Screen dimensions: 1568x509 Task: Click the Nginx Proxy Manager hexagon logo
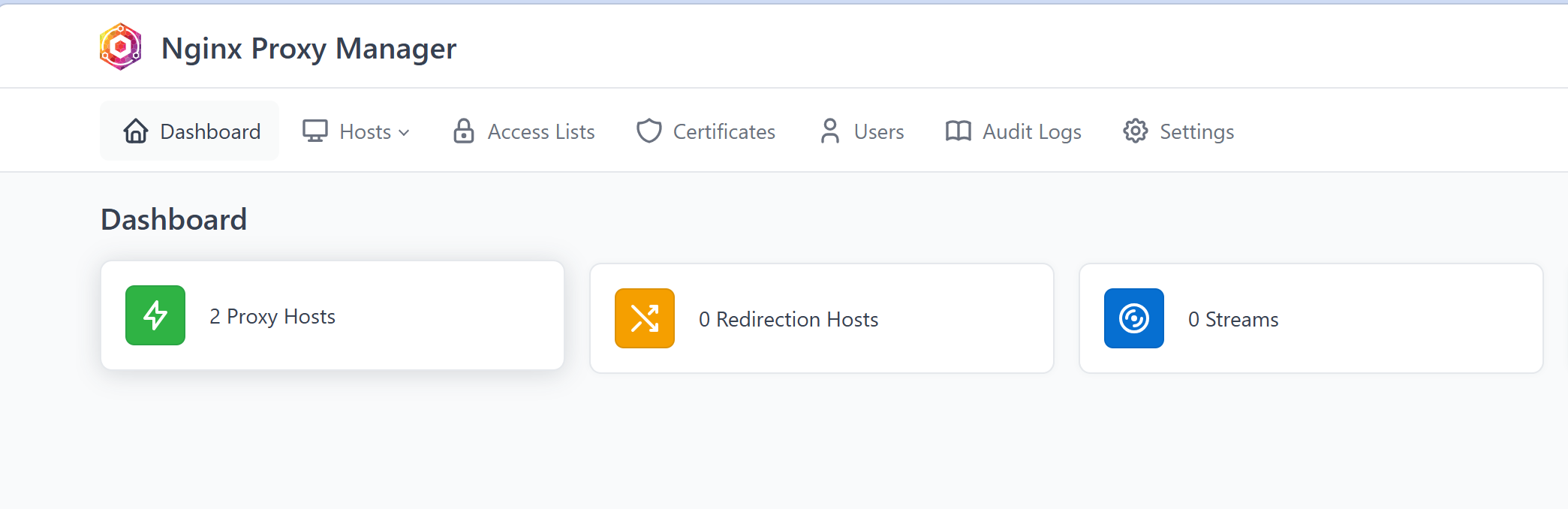click(x=120, y=47)
